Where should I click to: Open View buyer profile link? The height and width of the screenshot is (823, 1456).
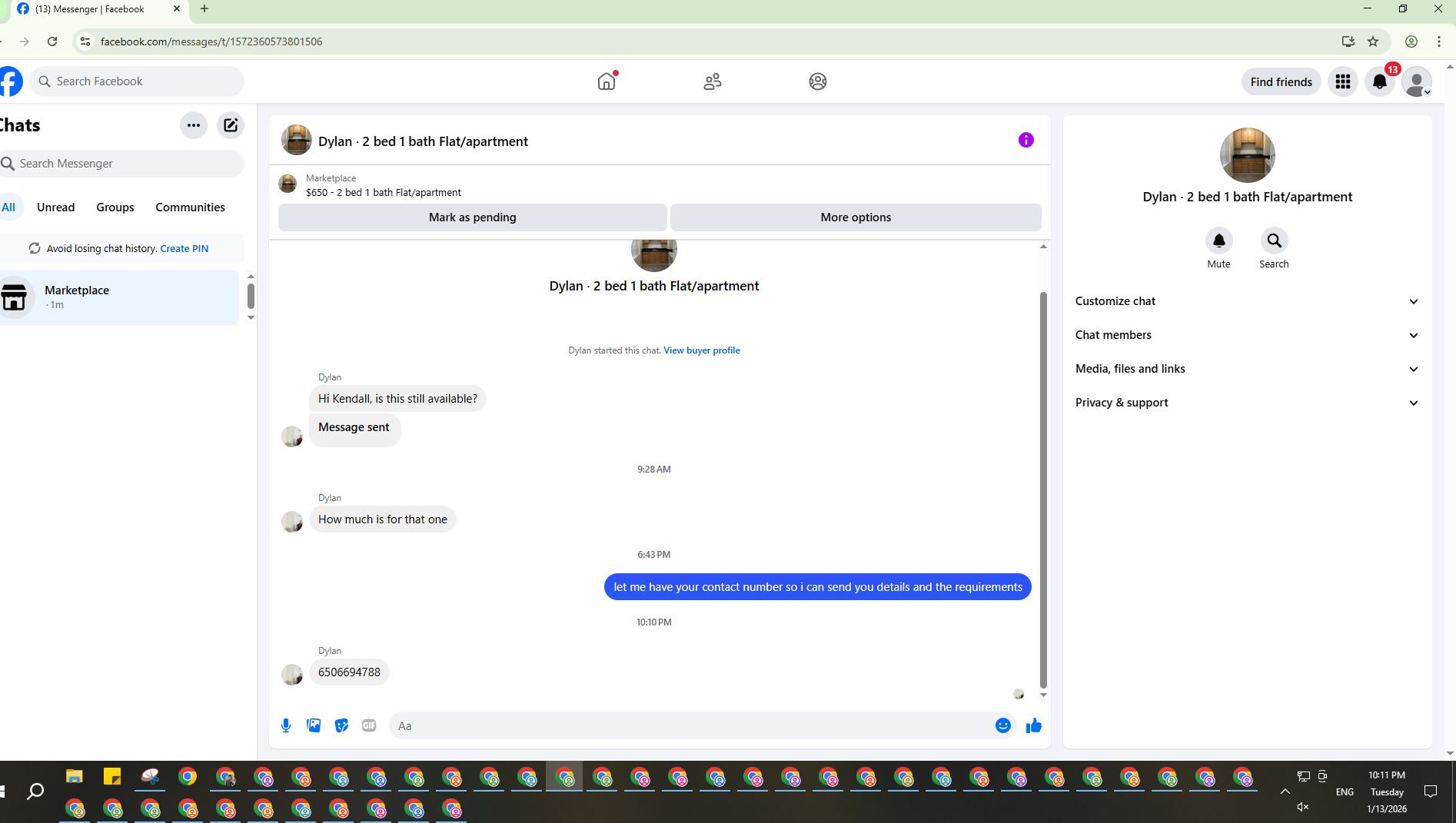click(x=702, y=350)
